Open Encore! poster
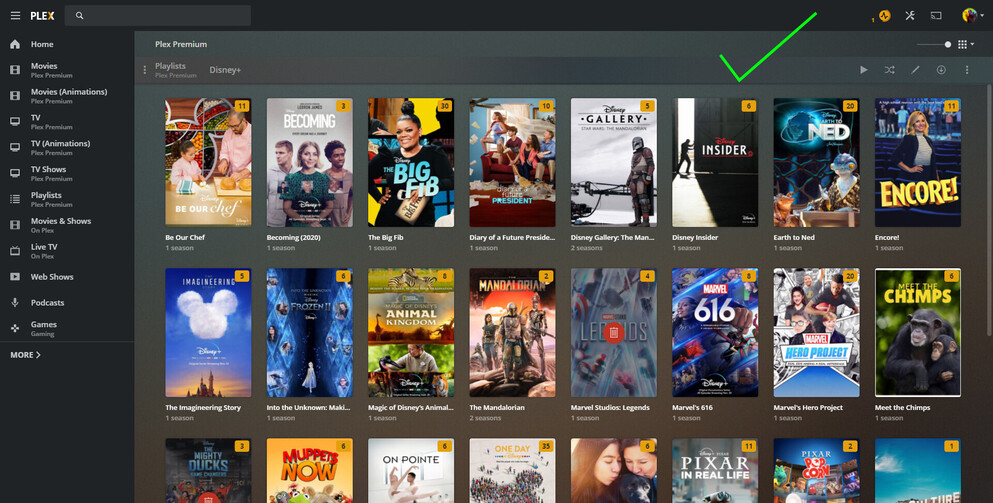The image size is (993, 503). [918, 162]
